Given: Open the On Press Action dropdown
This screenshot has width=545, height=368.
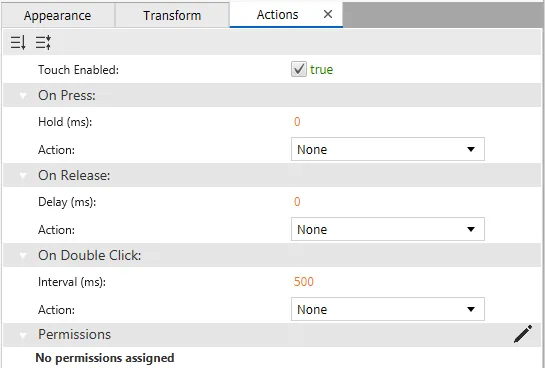Looking at the screenshot, I should point(388,149).
